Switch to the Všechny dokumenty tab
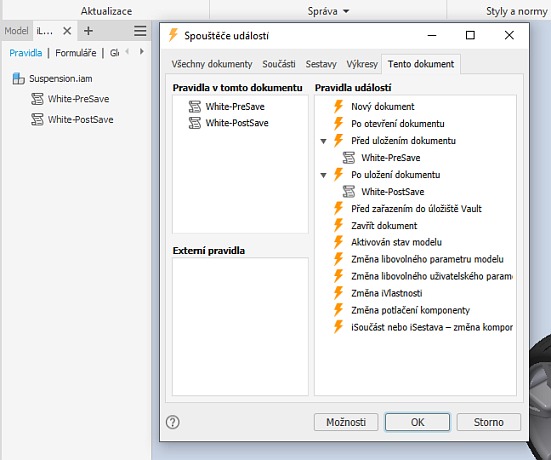Image resolution: width=551 pixels, height=460 pixels. point(212,64)
